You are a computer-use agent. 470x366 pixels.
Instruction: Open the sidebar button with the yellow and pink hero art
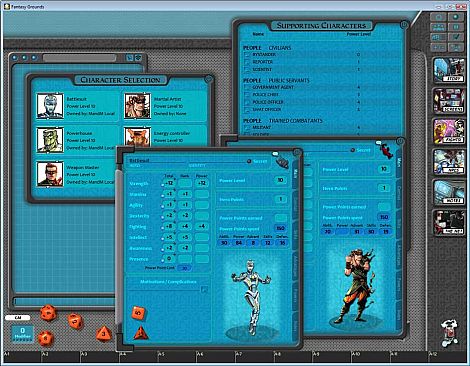tap(449, 131)
